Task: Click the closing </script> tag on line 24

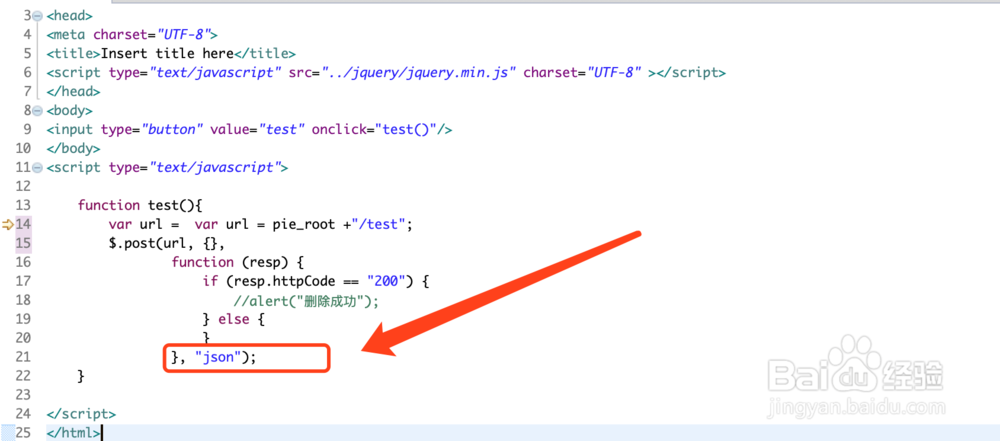Action: 81,414
